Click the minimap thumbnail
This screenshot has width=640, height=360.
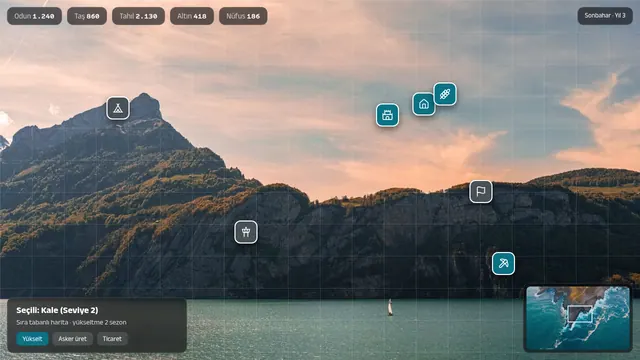[x=578, y=318]
